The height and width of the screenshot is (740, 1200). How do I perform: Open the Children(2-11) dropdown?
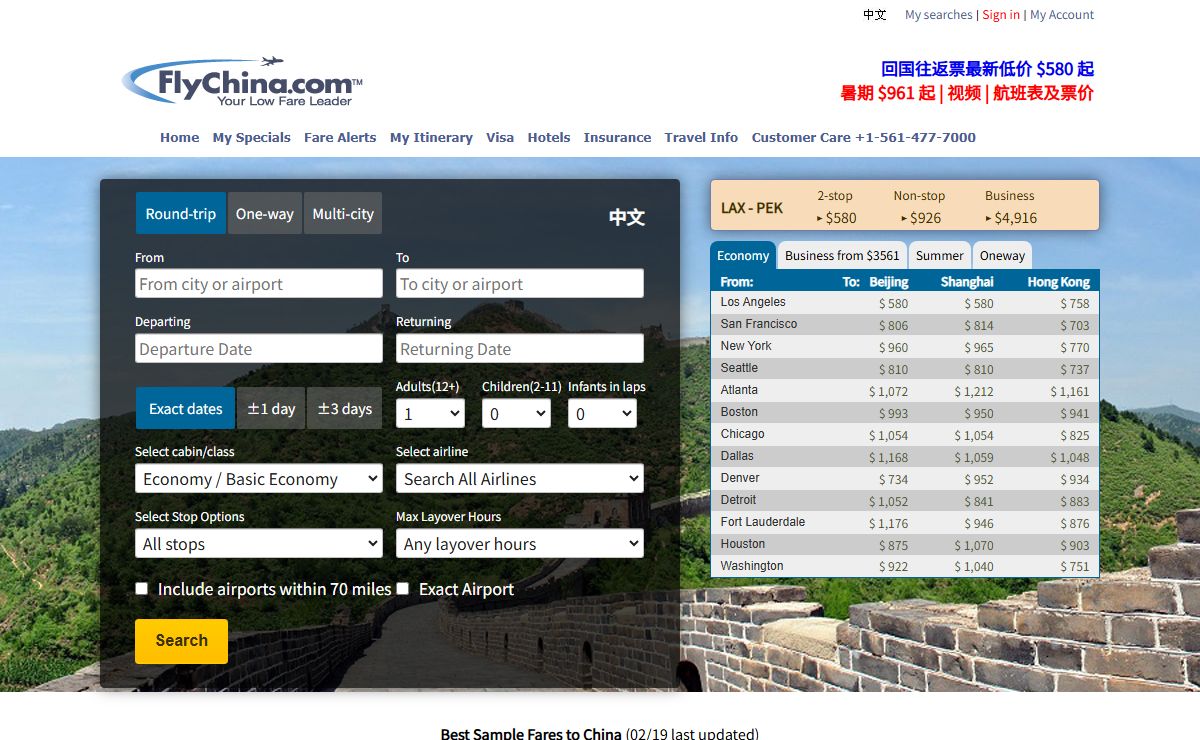[x=516, y=413]
